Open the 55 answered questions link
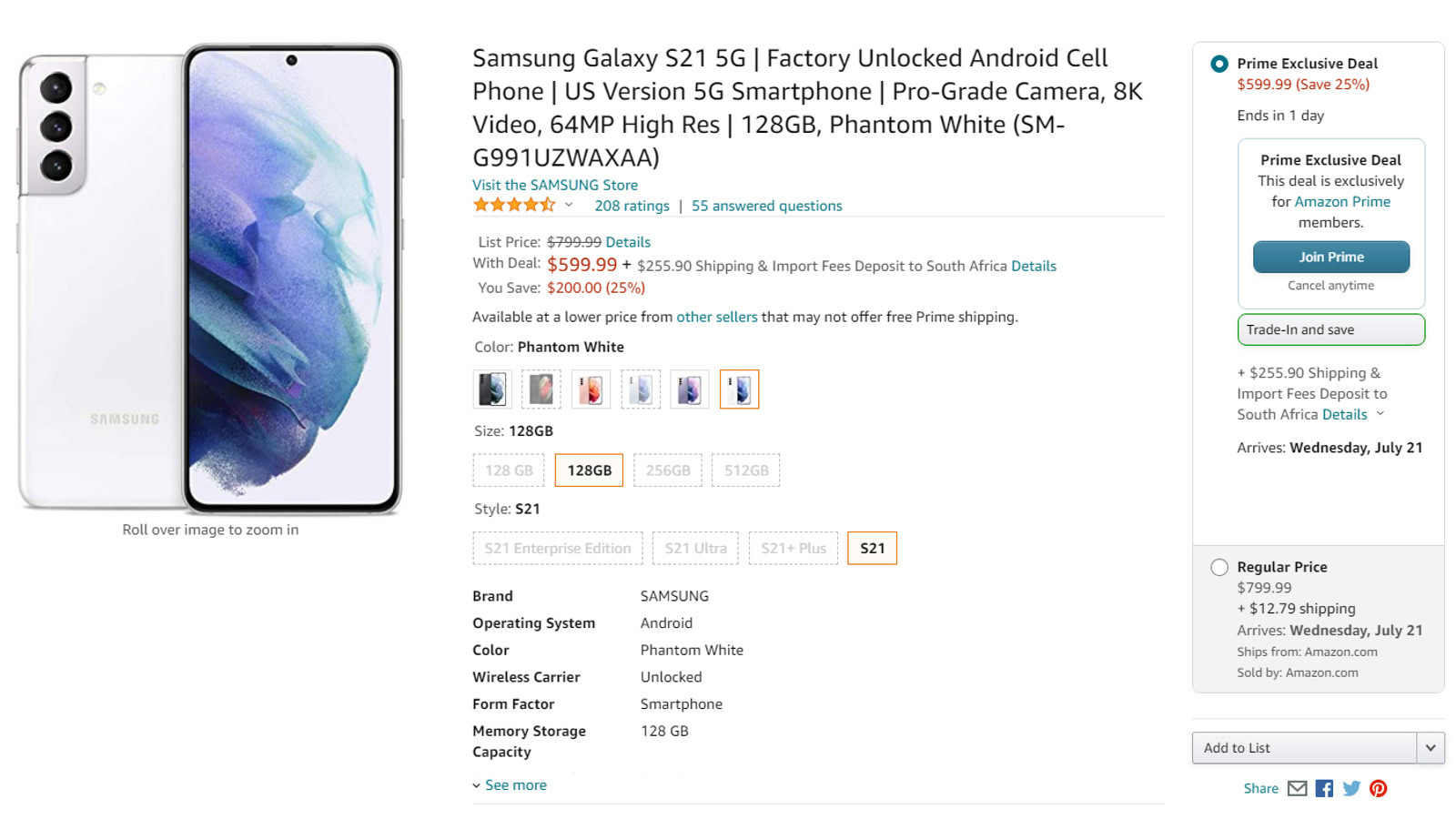The width and height of the screenshot is (1456, 819). click(x=766, y=206)
